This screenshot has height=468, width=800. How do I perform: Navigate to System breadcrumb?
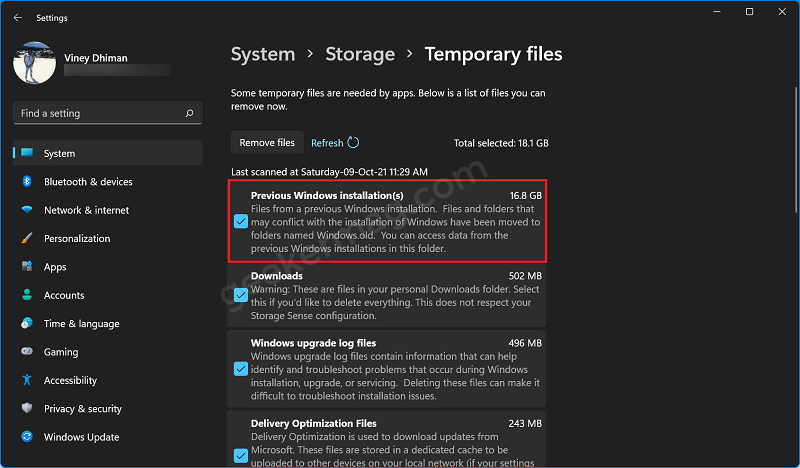tap(263, 54)
